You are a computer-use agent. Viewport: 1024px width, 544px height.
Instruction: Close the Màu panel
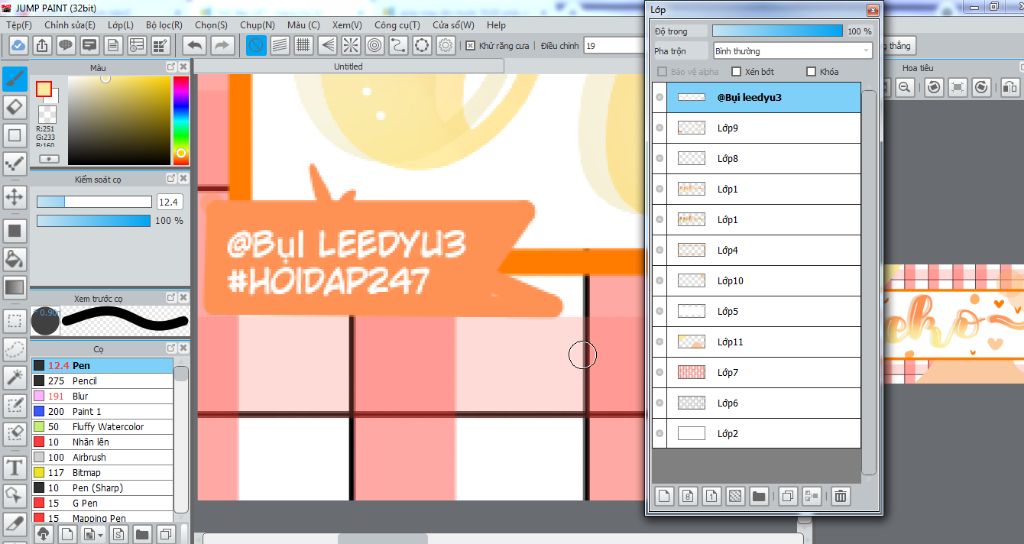coord(184,67)
